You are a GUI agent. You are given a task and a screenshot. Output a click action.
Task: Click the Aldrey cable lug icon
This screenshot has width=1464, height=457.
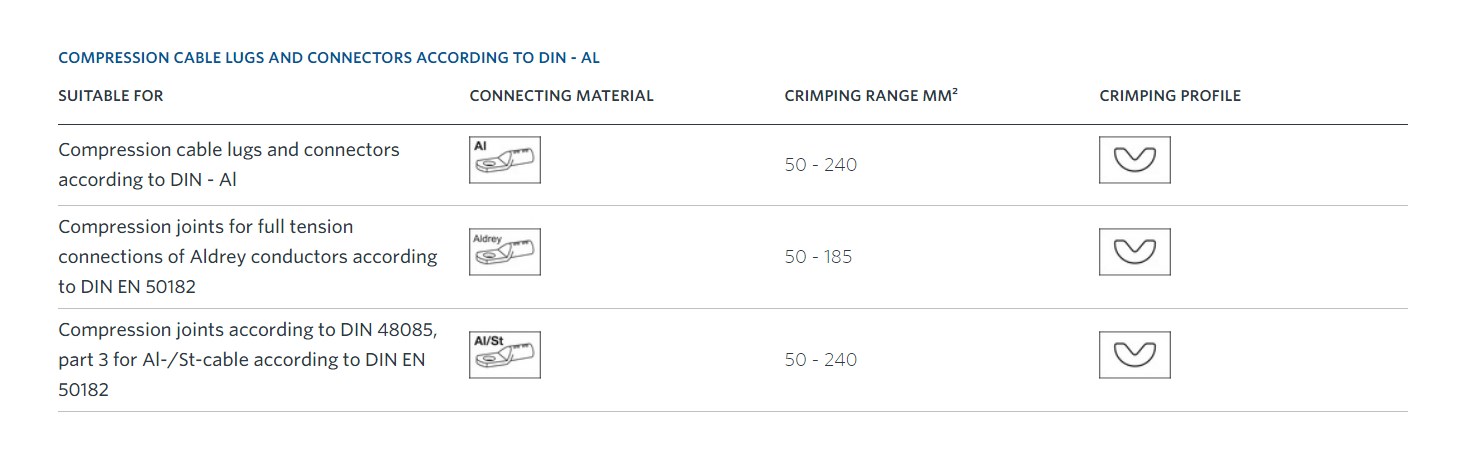pos(505,252)
